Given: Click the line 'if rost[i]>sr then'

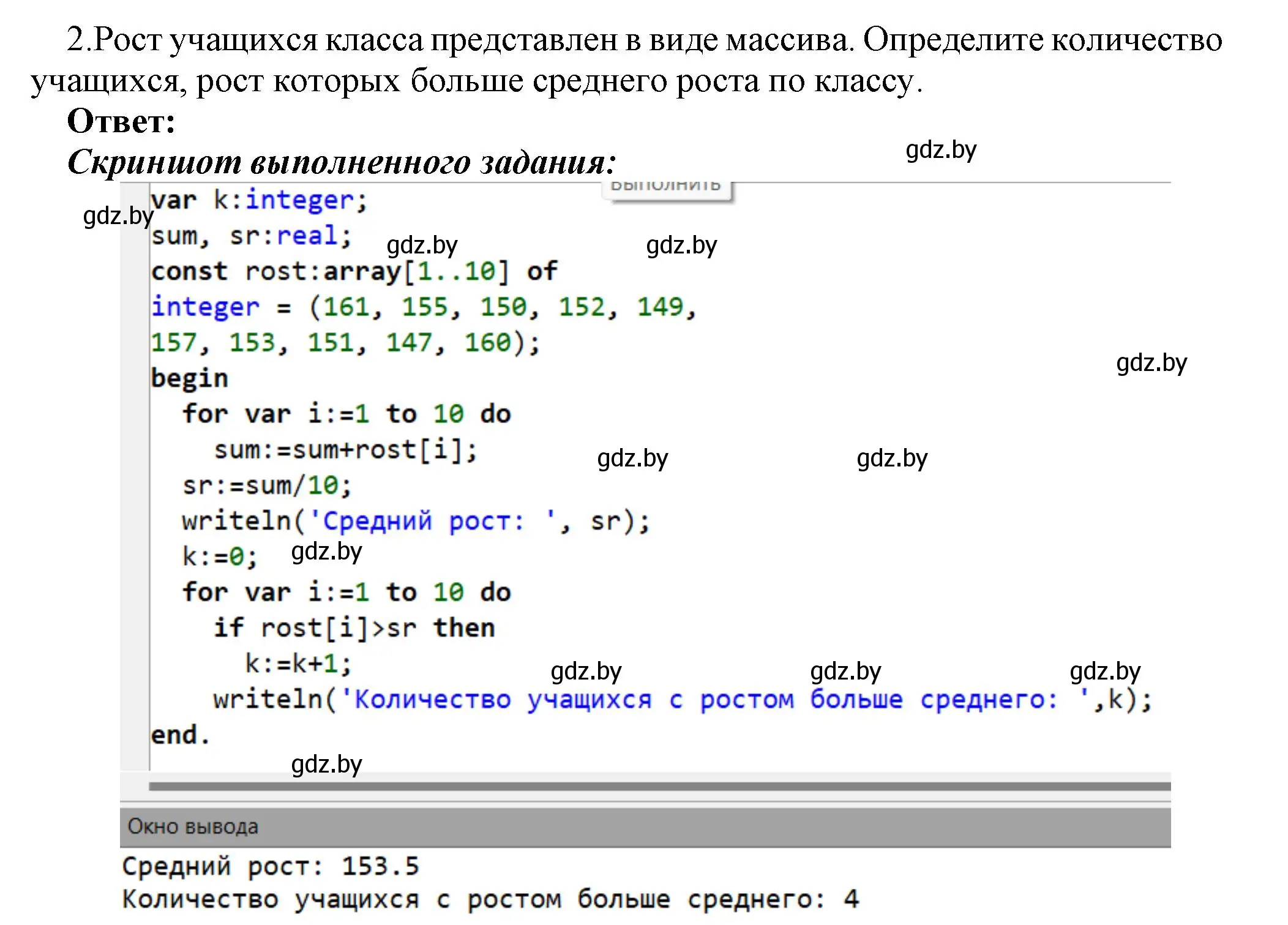Looking at the screenshot, I should click(354, 627).
